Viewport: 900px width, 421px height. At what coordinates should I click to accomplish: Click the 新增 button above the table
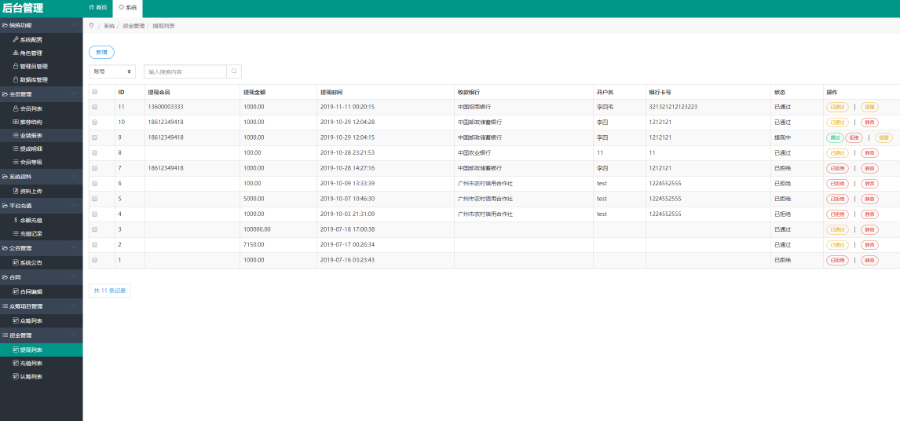[x=101, y=51]
